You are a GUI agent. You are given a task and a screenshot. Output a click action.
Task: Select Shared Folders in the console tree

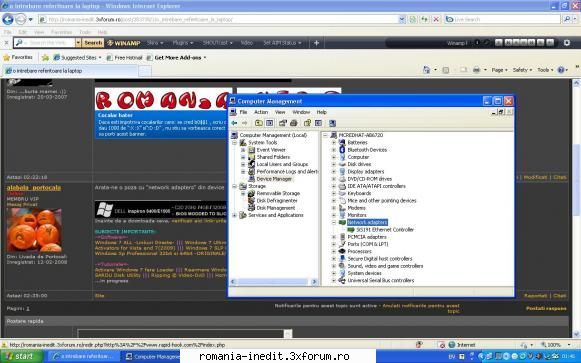coord(273,157)
